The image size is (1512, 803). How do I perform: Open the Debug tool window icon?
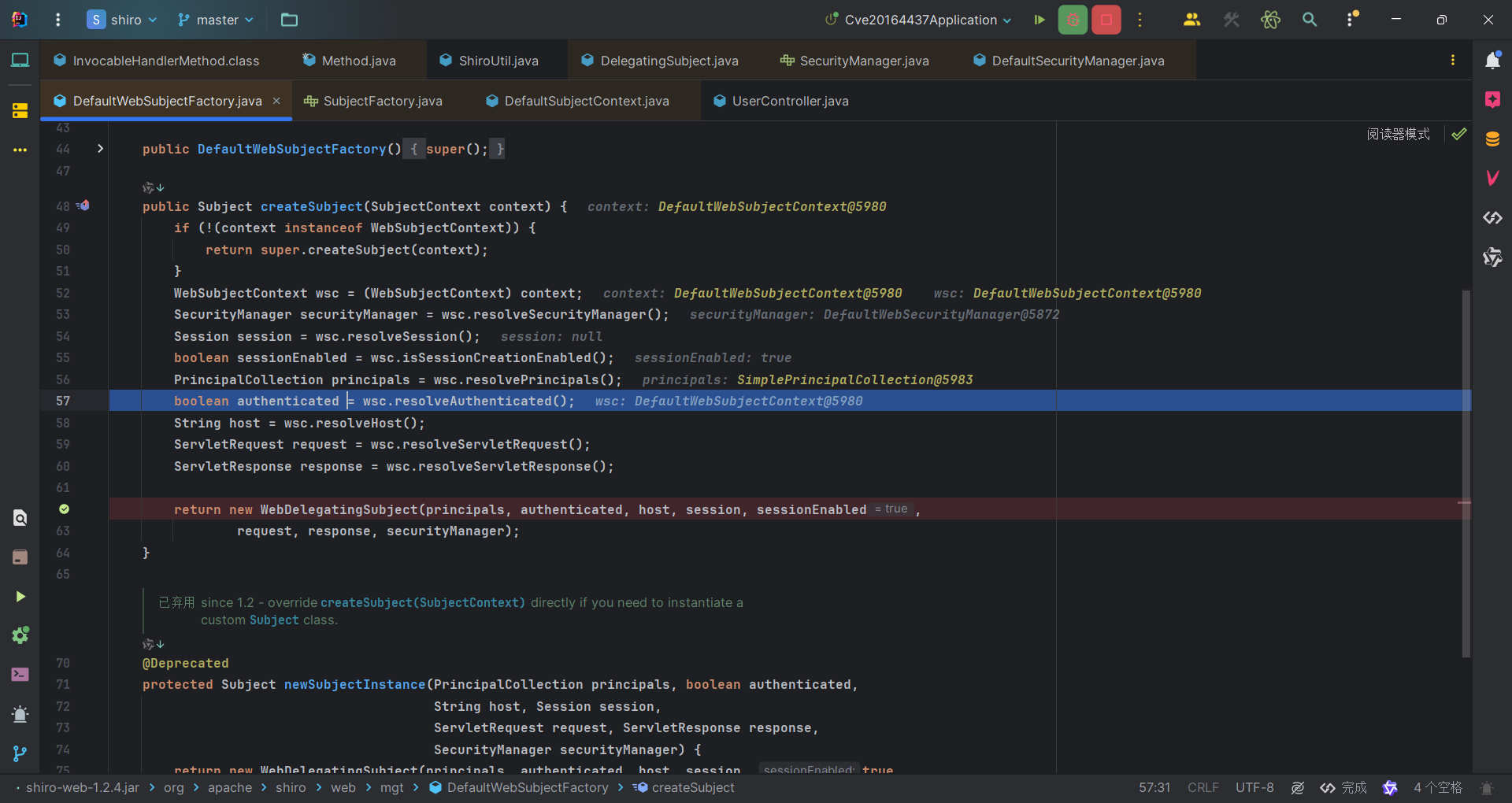click(20, 714)
